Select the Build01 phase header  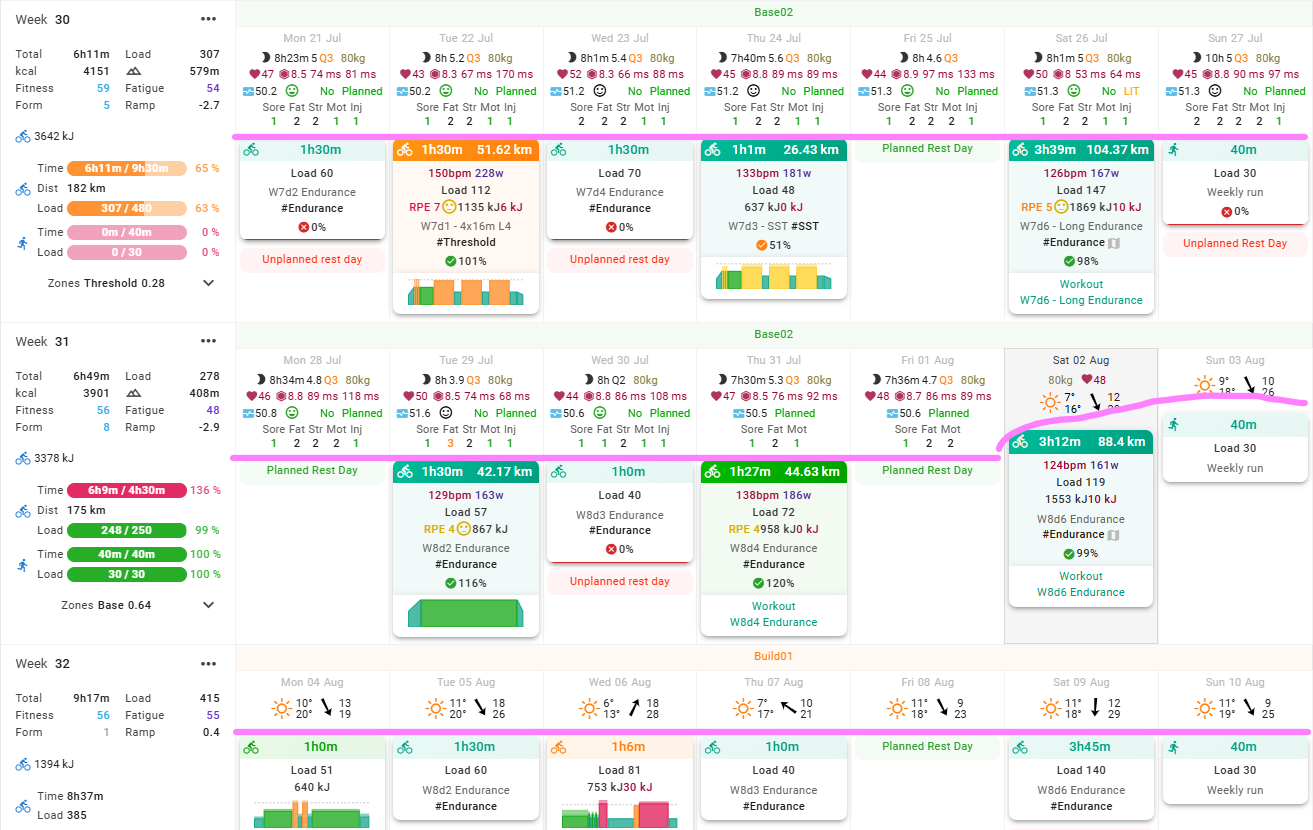click(773, 656)
